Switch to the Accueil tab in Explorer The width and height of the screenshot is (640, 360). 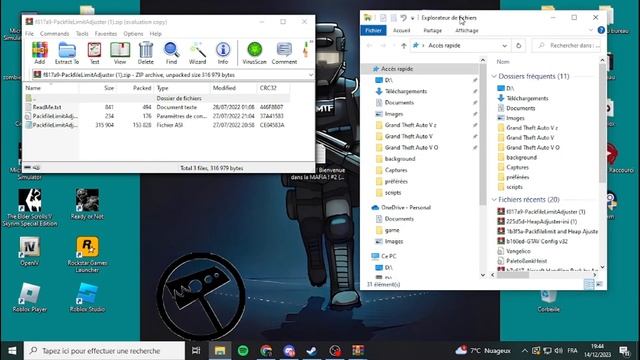(x=402, y=30)
